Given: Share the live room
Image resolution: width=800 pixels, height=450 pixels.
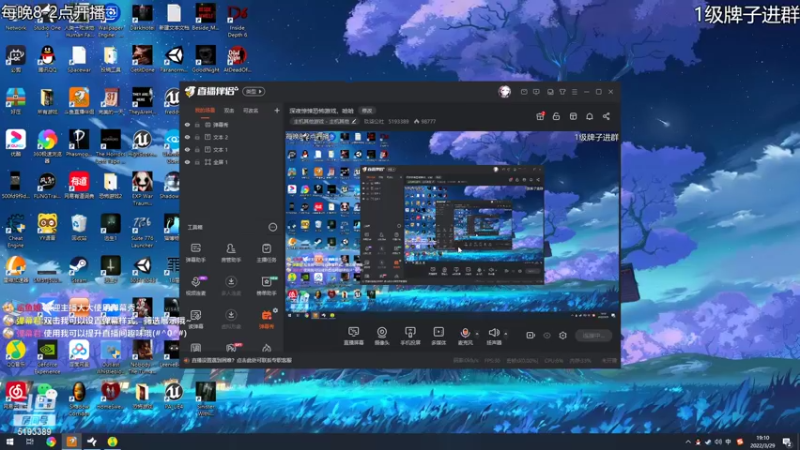Looking at the screenshot, I should point(606,116).
